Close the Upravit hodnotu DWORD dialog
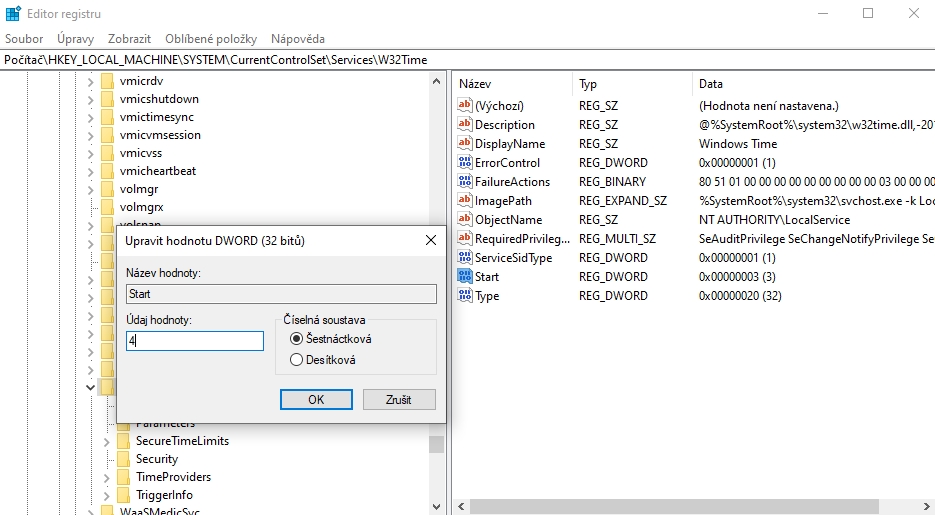The width and height of the screenshot is (935, 515). (431, 240)
